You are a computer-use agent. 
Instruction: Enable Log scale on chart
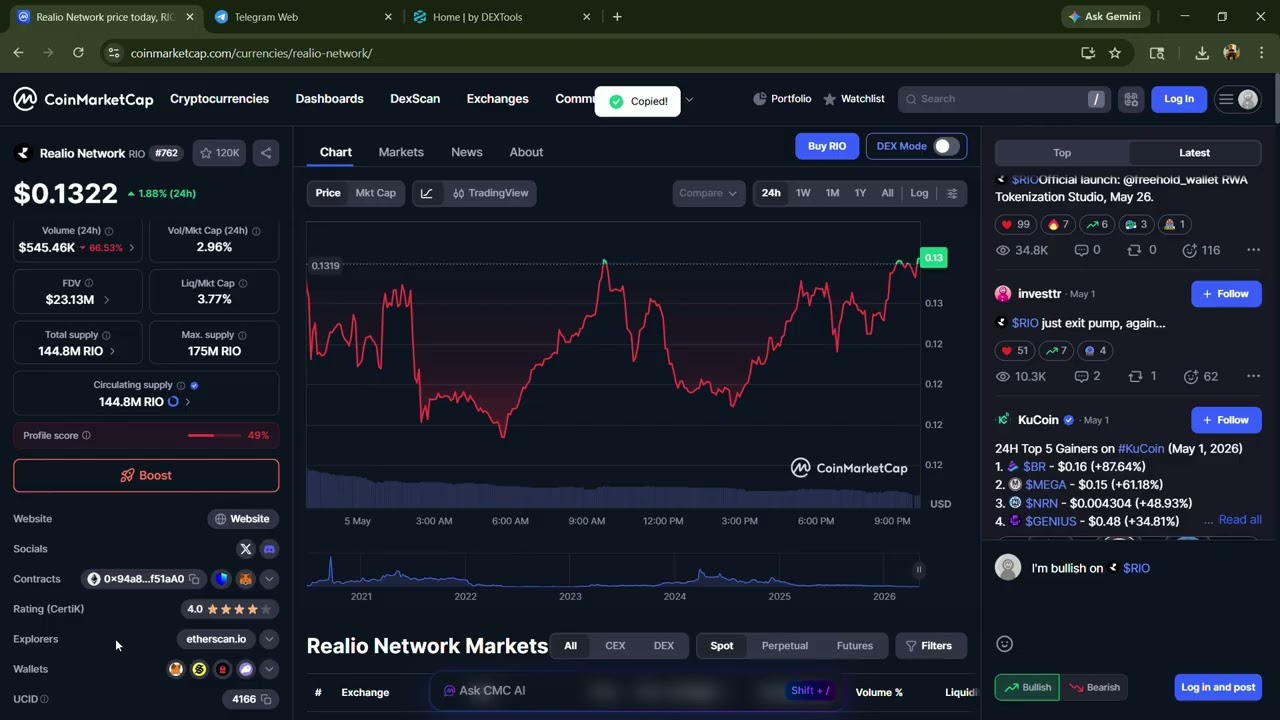[x=919, y=193]
